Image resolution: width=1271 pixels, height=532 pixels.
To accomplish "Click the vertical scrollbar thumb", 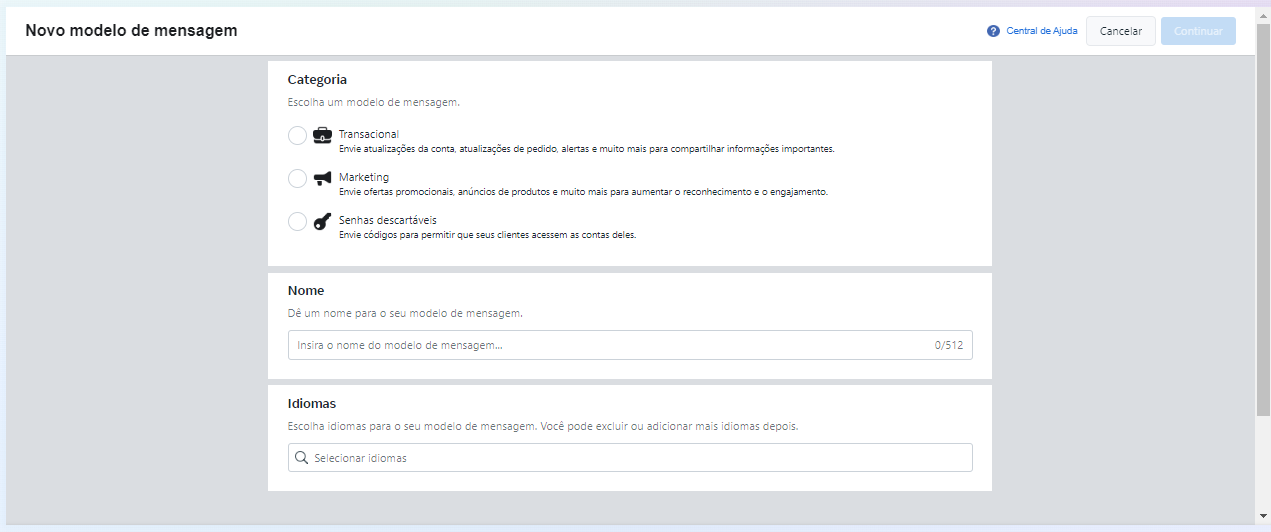I will (x=1263, y=219).
